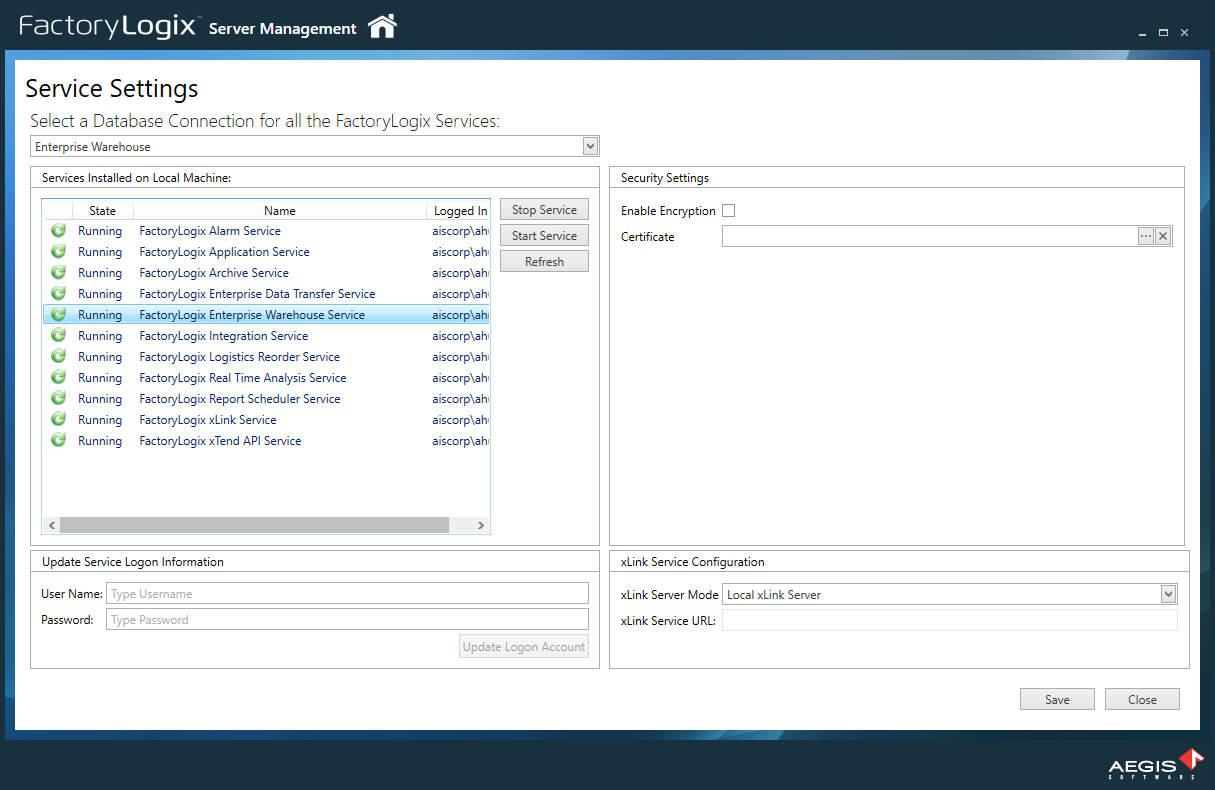
Task: Expand the xLink Server Mode dropdown
Action: coord(1167,593)
